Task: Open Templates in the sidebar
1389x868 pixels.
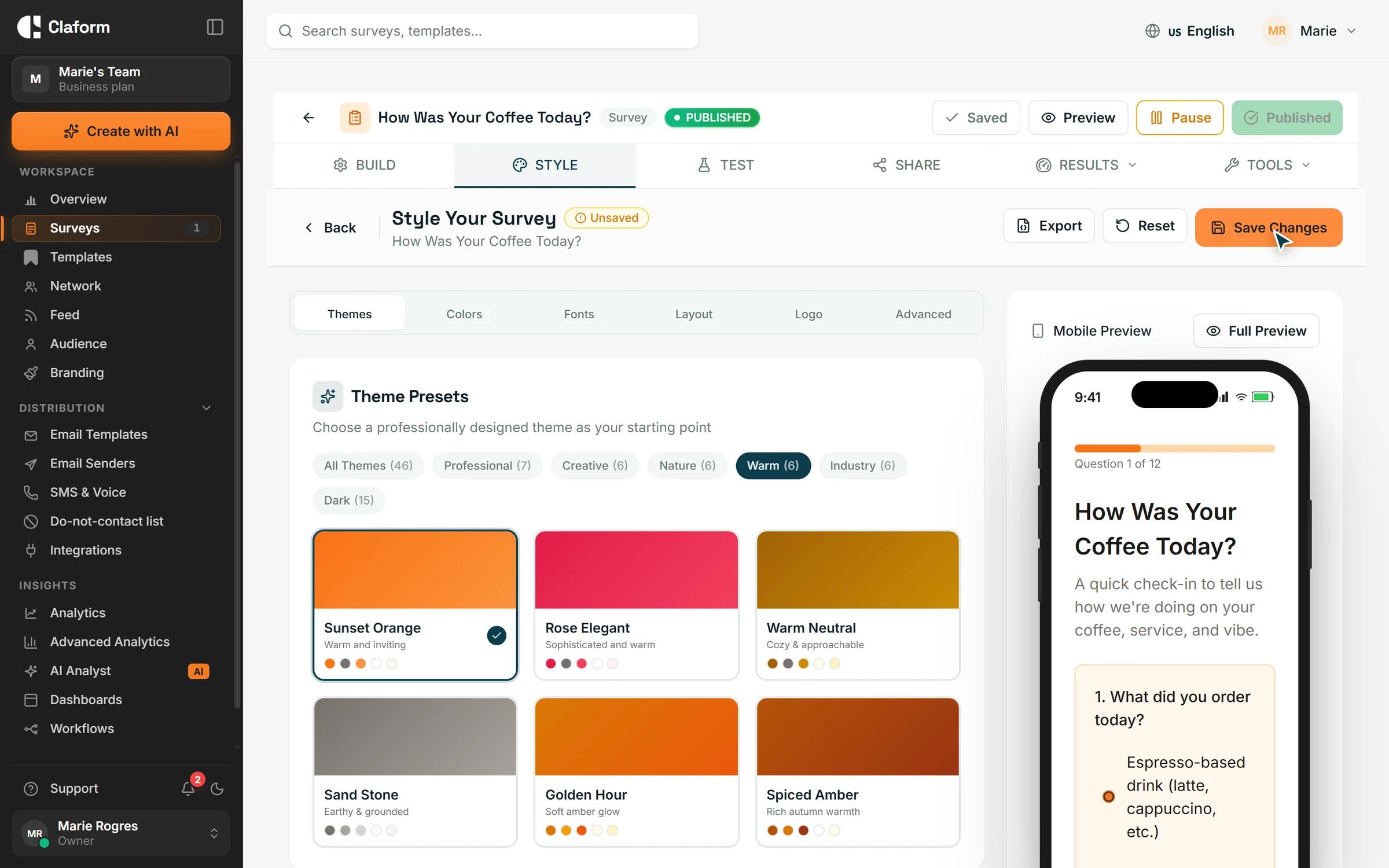Action: coord(116,257)
